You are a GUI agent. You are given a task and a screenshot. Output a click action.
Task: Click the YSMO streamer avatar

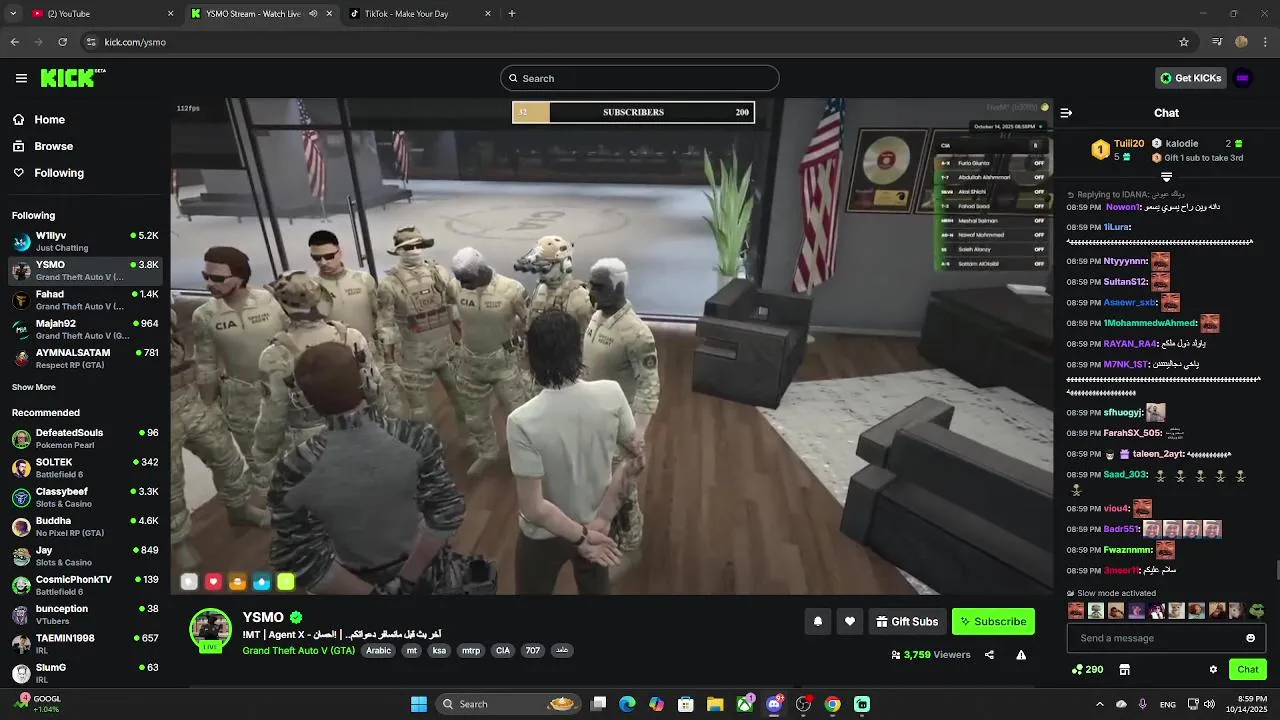pos(211,629)
